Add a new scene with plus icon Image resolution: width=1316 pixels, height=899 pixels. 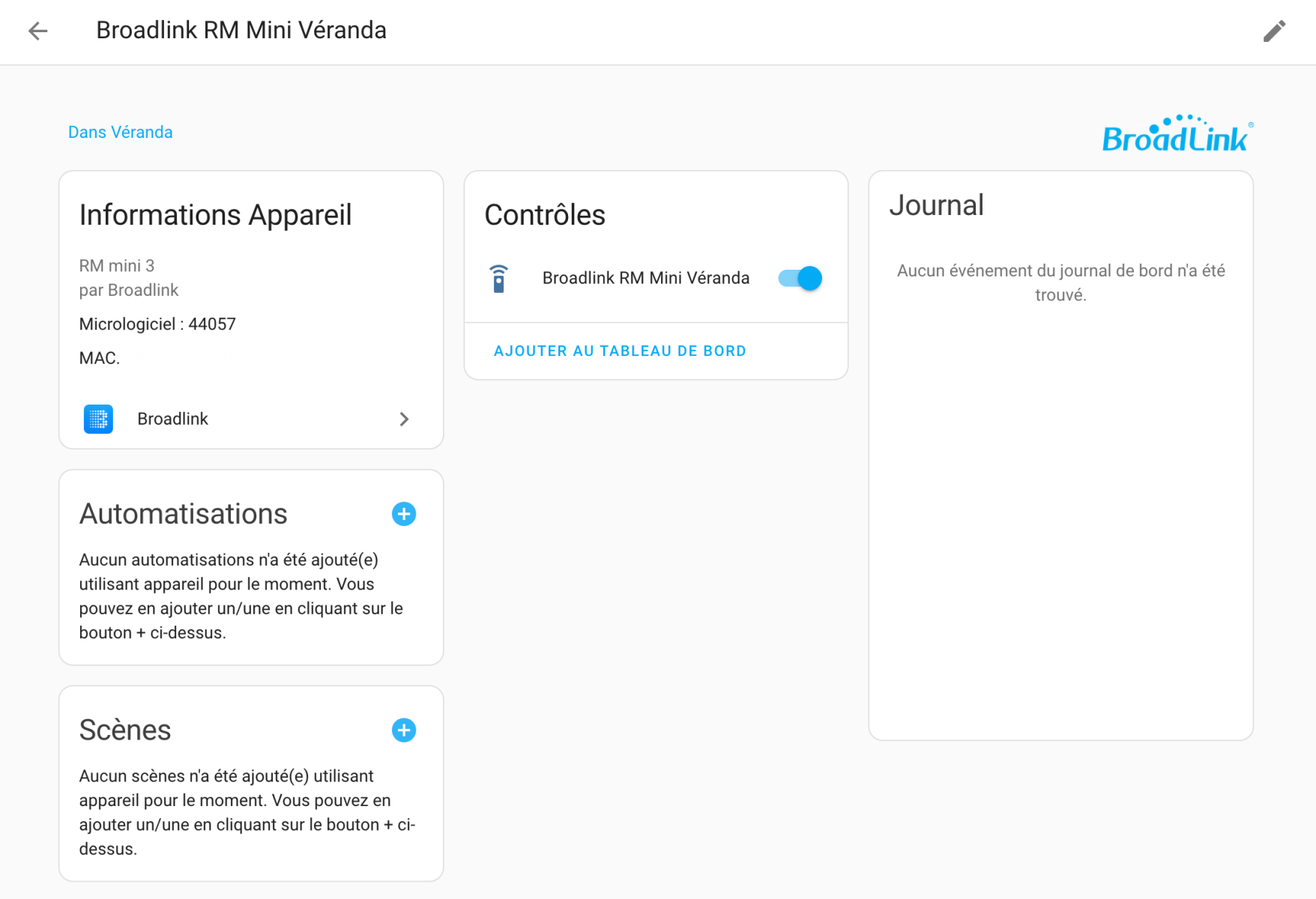(x=404, y=730)
